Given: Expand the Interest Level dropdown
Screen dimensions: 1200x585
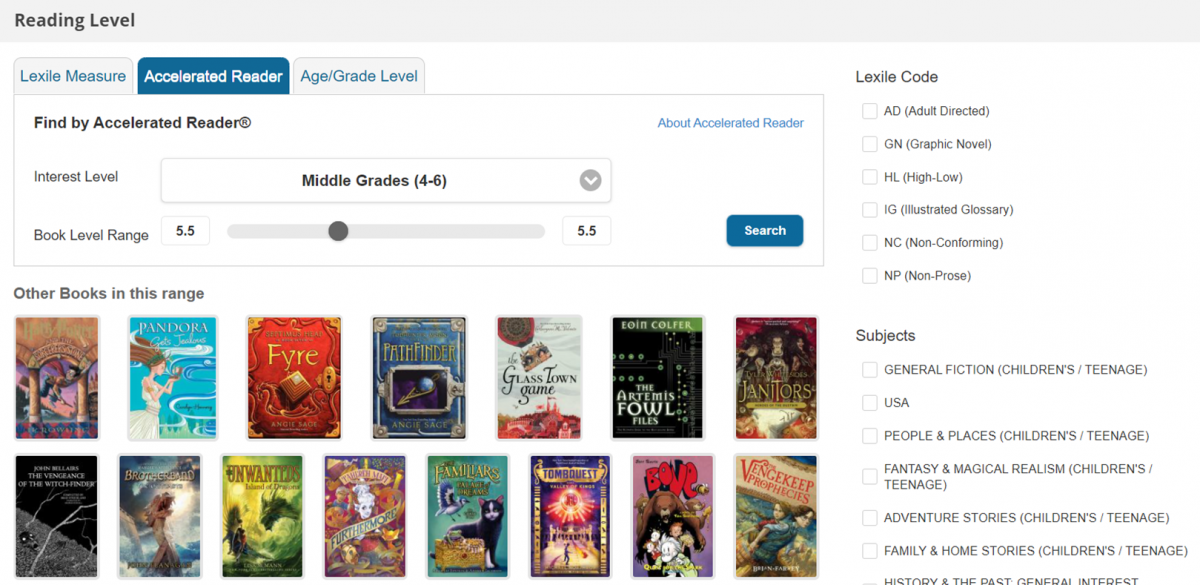Looking at the screenshot, I should (x=385, y=181).
